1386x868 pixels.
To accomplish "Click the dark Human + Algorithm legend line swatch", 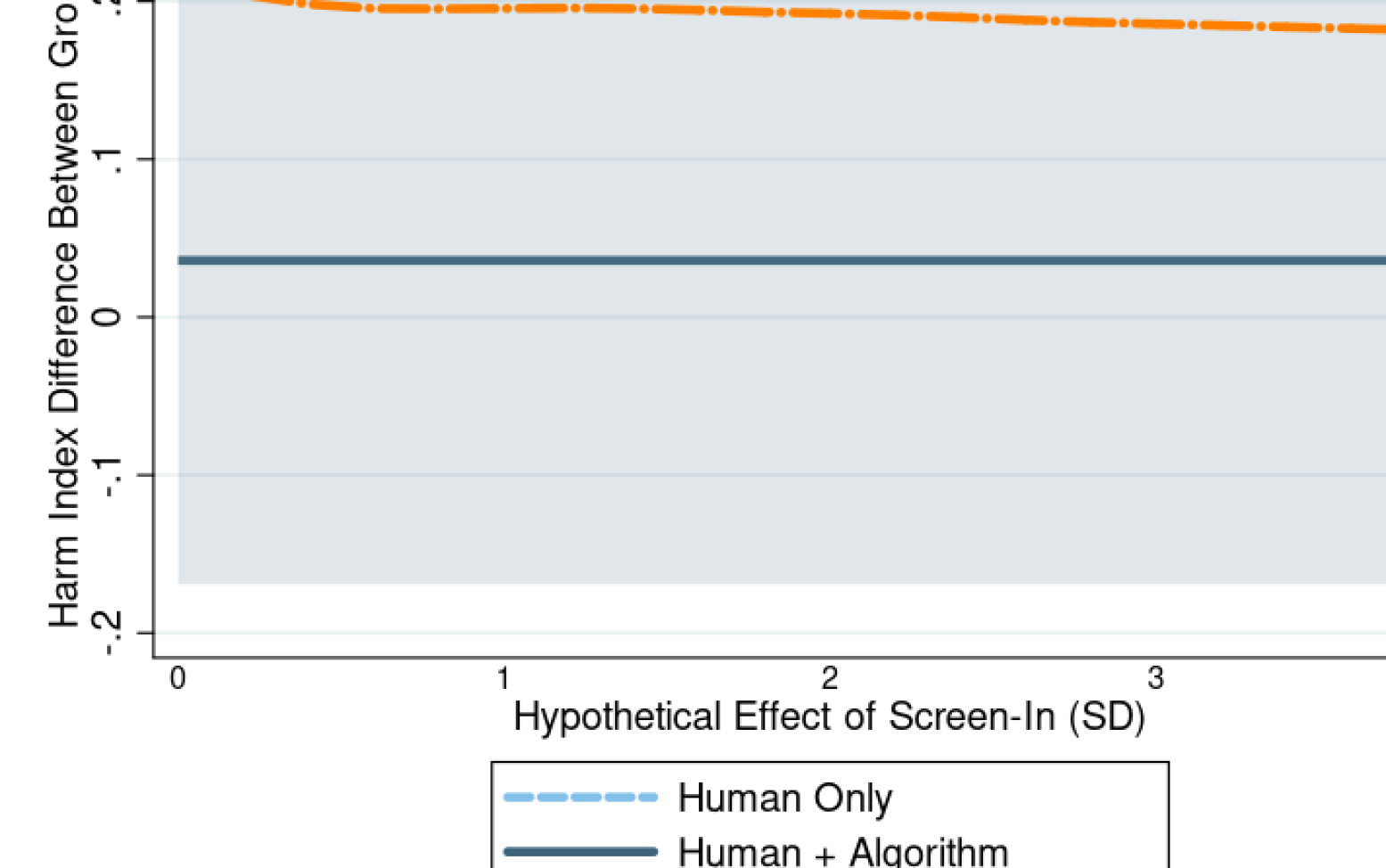I will point(580,852).
